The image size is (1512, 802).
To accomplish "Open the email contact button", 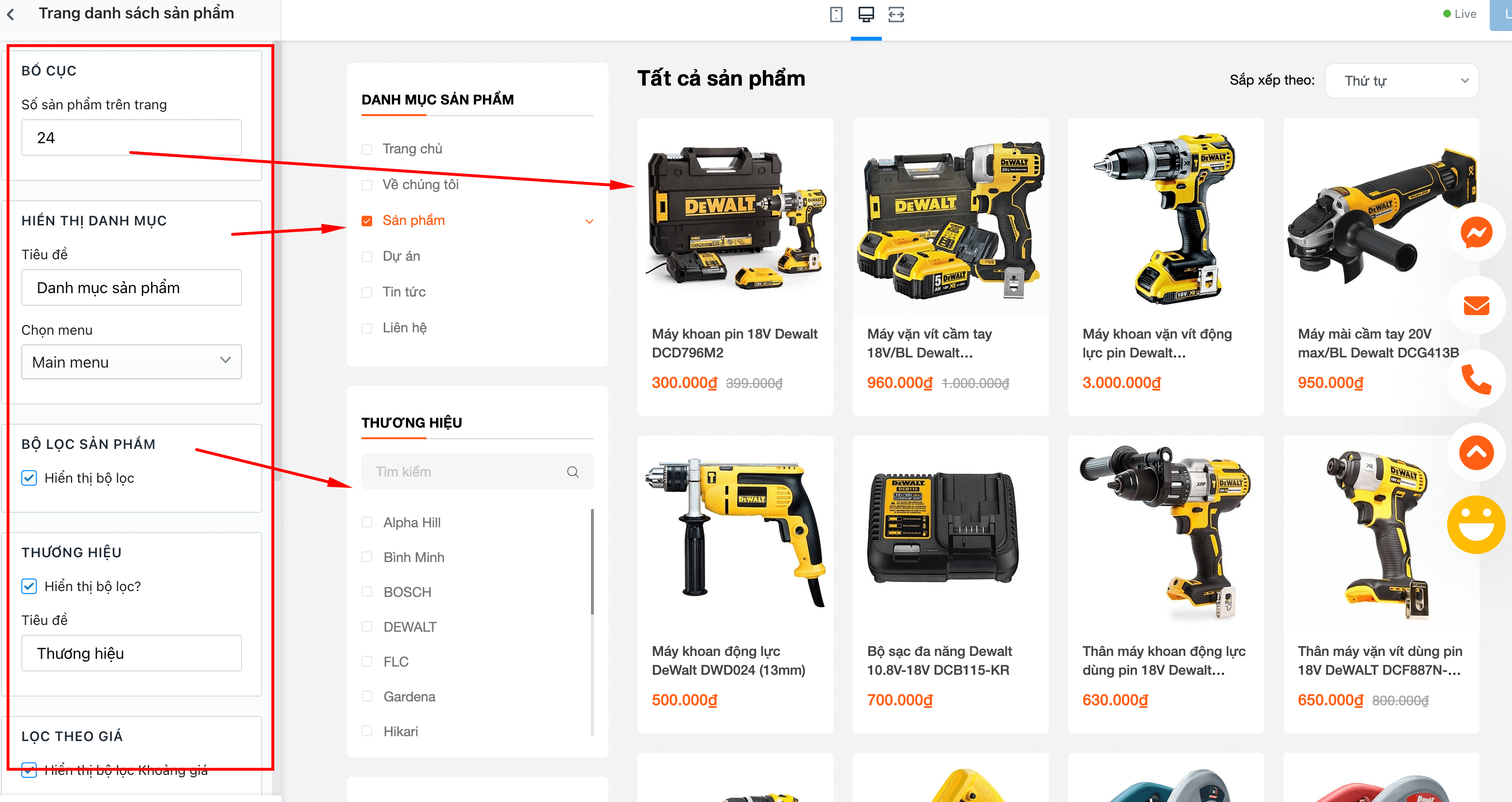I will [1476, 306].
